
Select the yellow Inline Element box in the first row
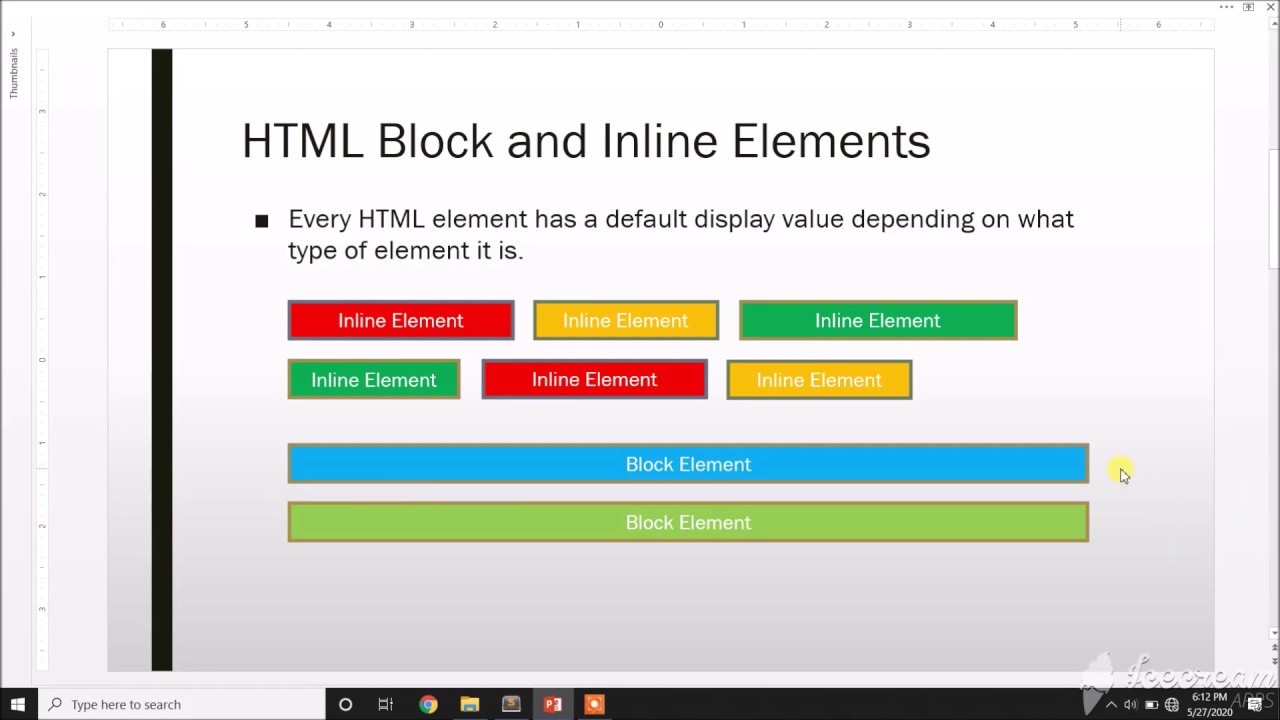point(626,320)
